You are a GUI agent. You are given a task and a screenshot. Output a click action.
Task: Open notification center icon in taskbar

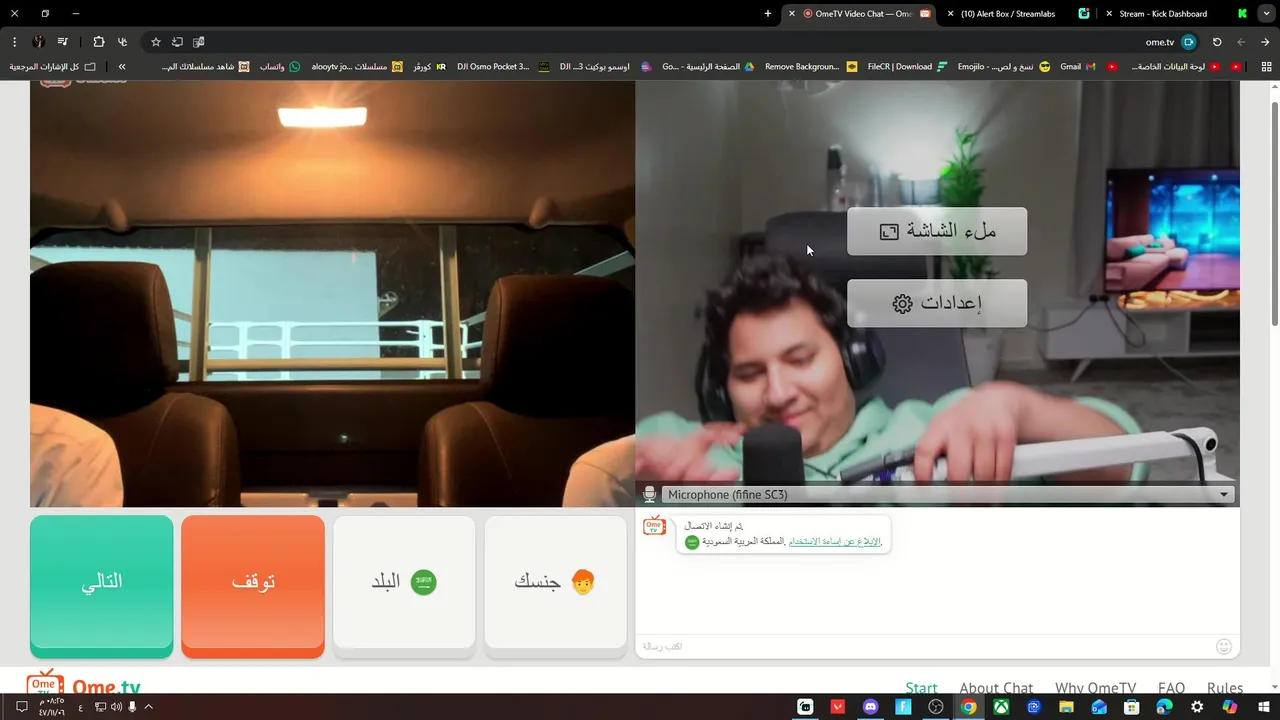pyautogui.click(x=21, y=707)
